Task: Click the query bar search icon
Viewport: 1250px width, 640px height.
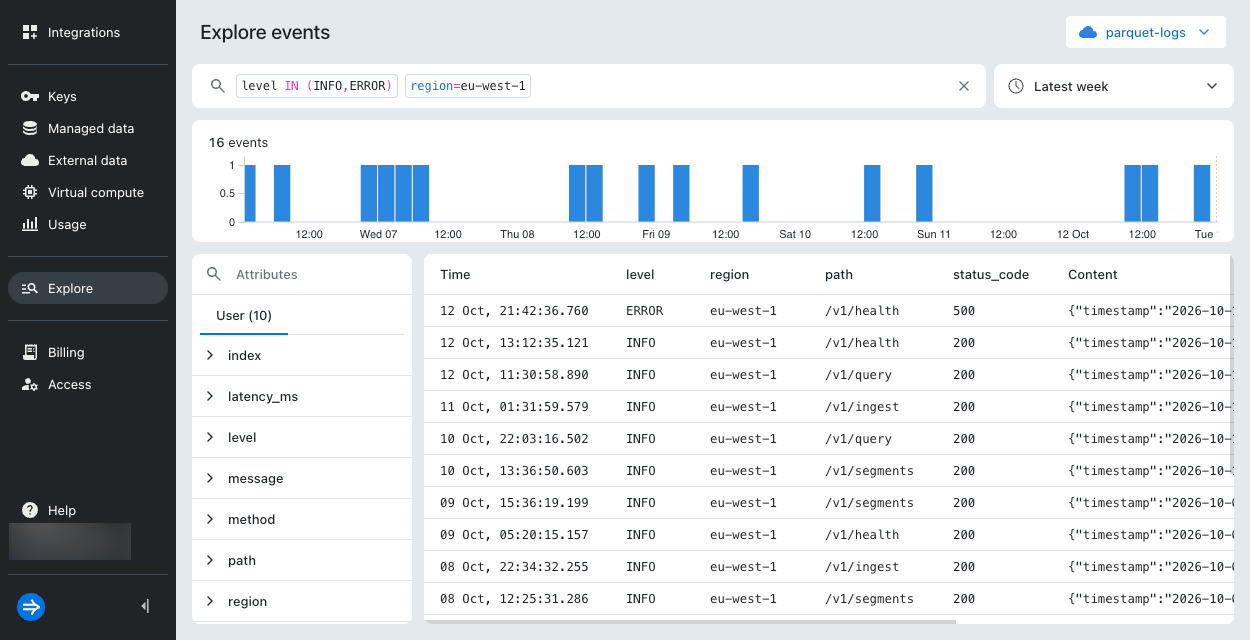Action: 217,86
